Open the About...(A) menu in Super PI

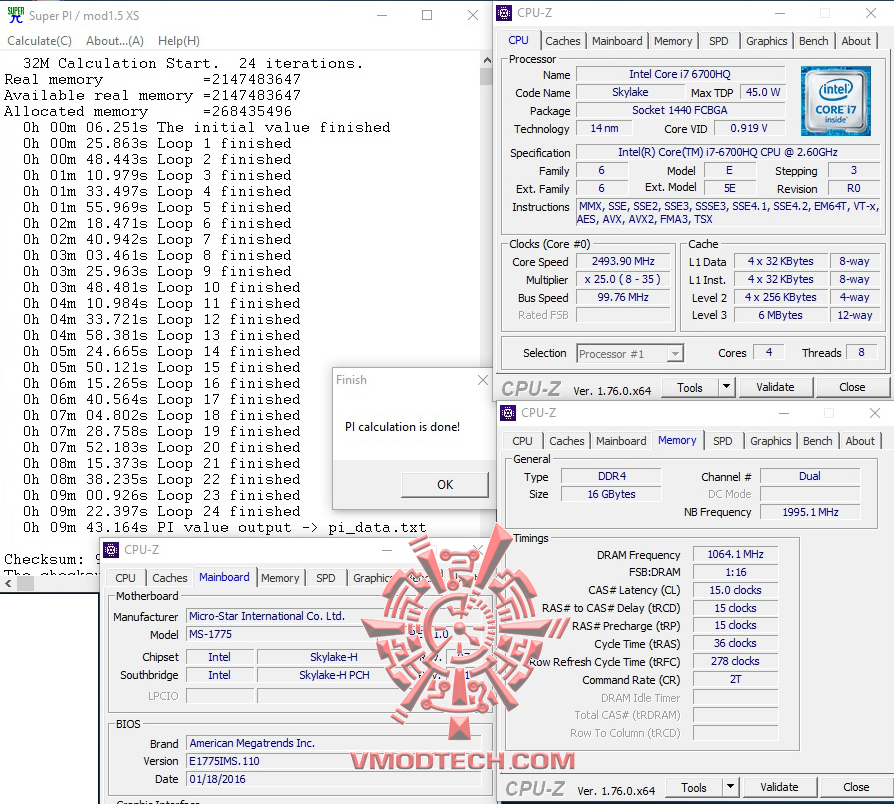pyautogui.click(x=115, y=41)
